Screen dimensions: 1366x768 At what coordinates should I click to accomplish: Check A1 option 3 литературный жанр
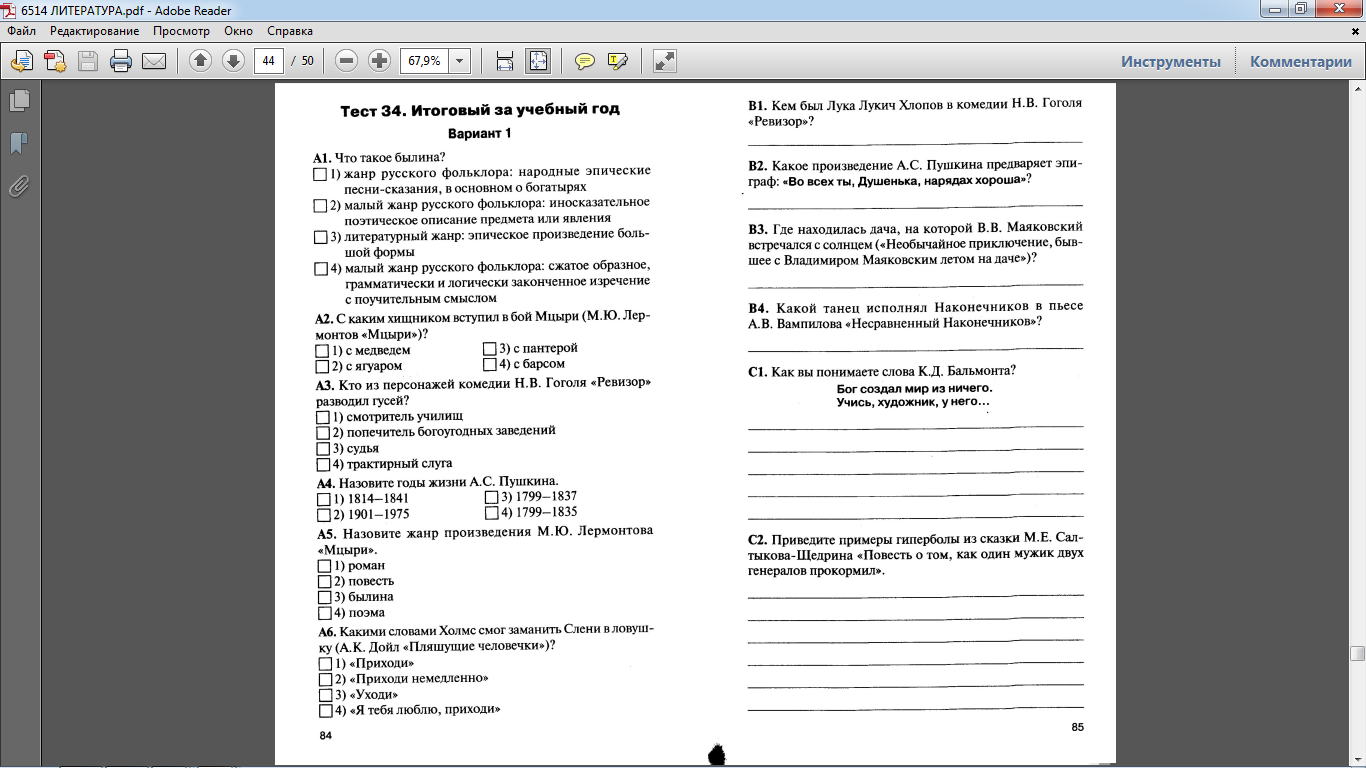pyautogui.click(x=321, y=237)
